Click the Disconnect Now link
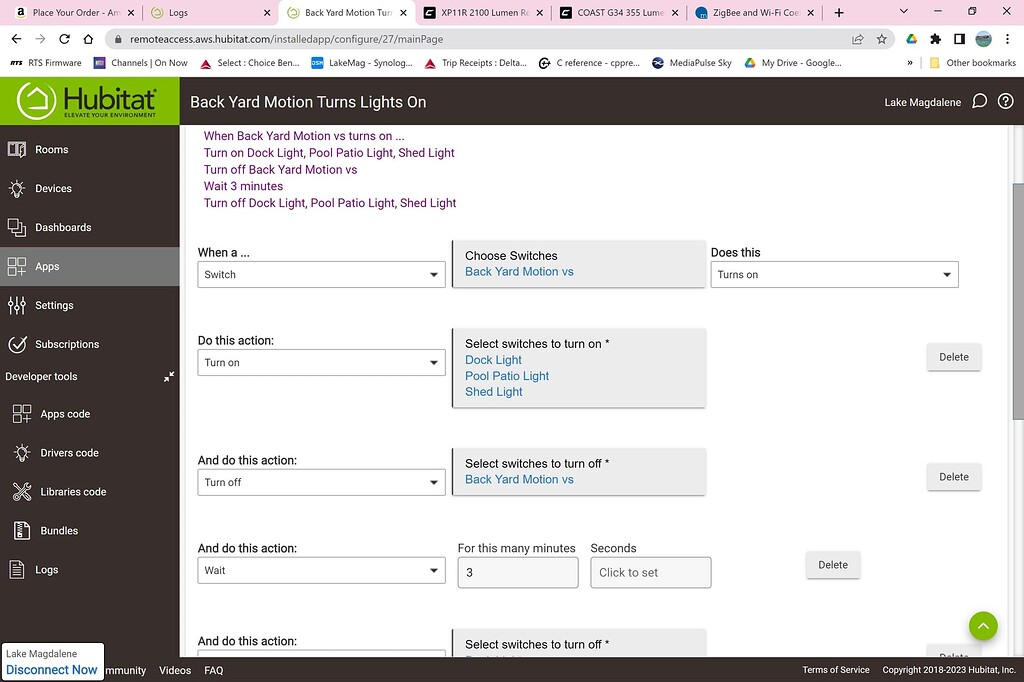This screenshot has height=682, width=1024. (x=52, y=670)
